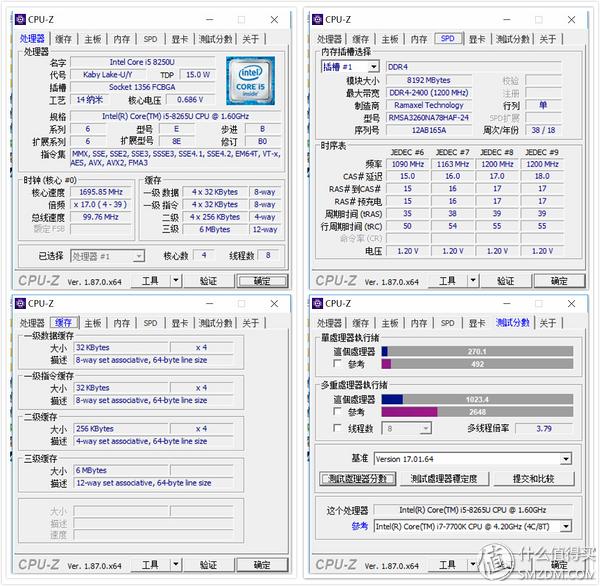600x586 pixels.
Task: Expand the 工具 arrow in processor window
Action: click(176, 281)
